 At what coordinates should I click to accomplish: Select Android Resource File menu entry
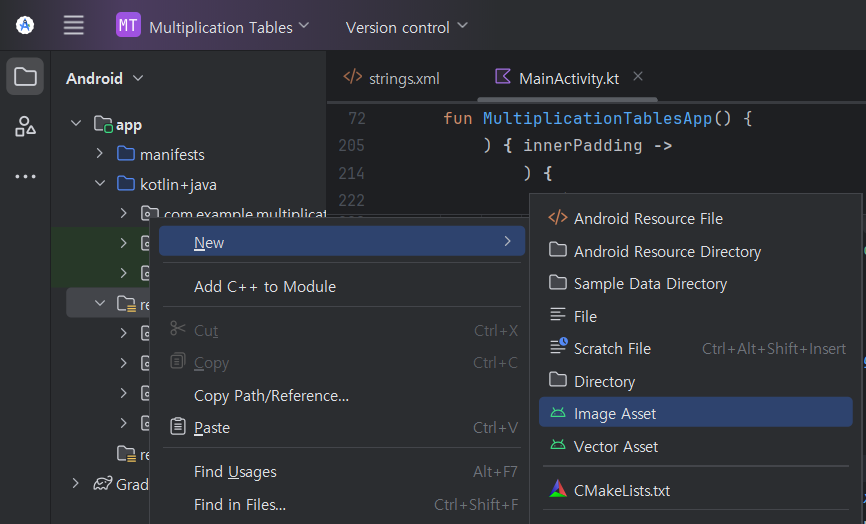point(647,219)
